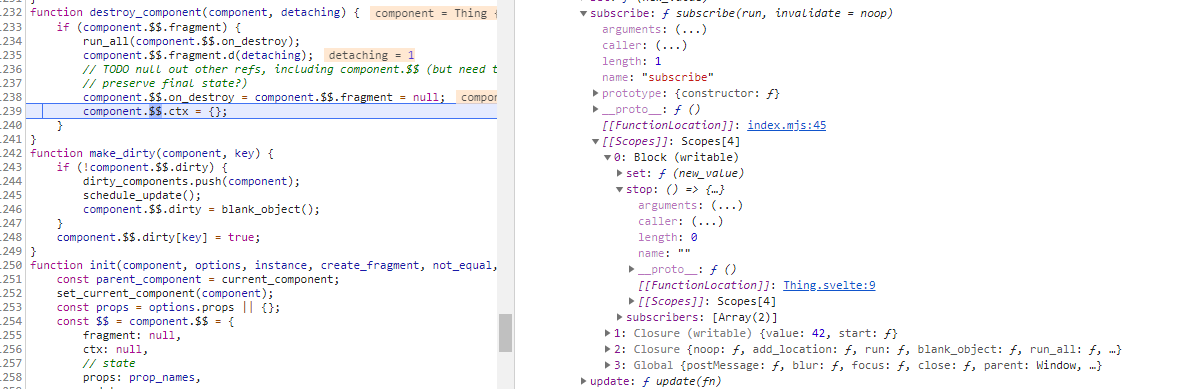Click 'function init(component, options' declaration
The width and height of the screenshot is (1190, 389).
263,265
